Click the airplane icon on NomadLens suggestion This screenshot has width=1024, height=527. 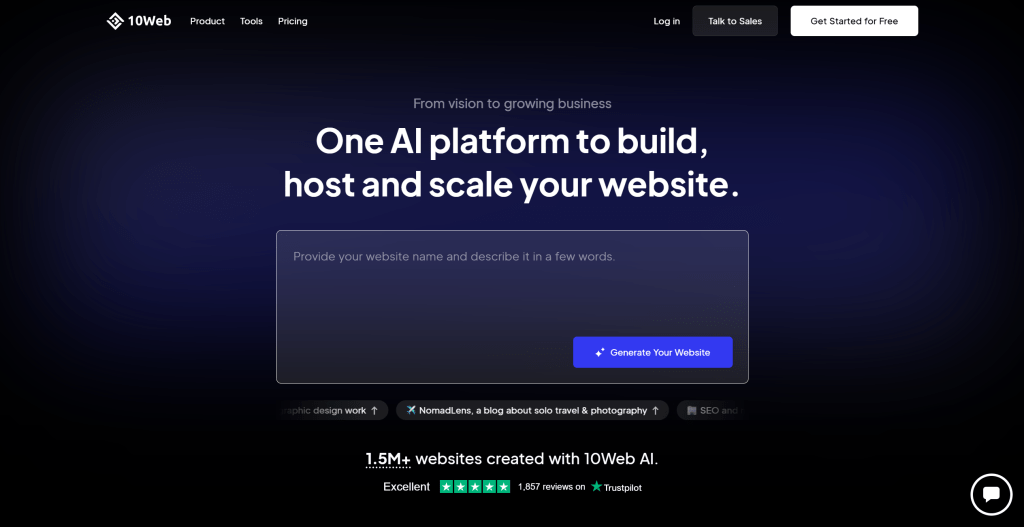[x=411, y=410]
